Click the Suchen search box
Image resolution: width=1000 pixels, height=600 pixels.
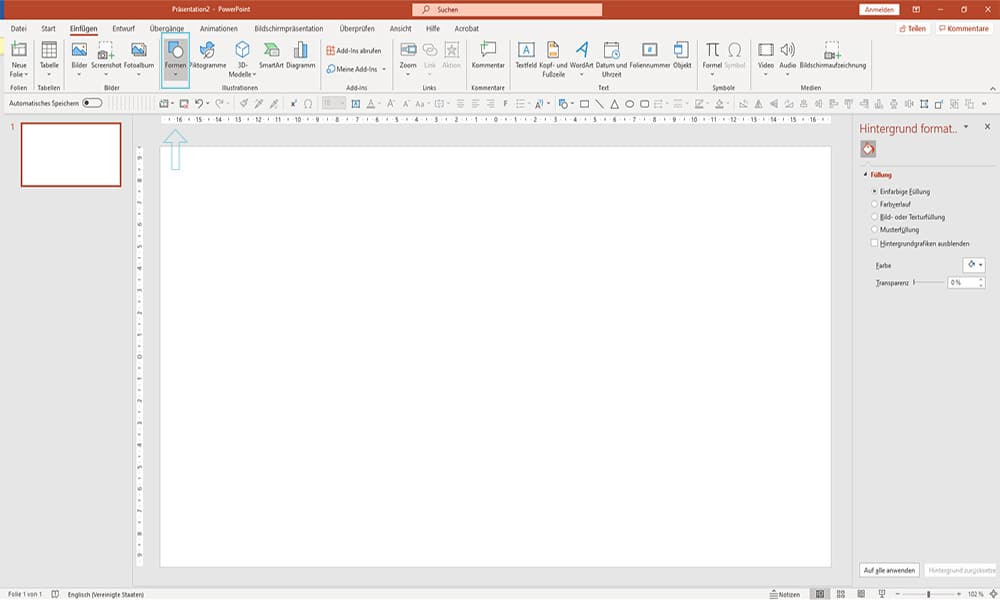[x=507, y=10]
